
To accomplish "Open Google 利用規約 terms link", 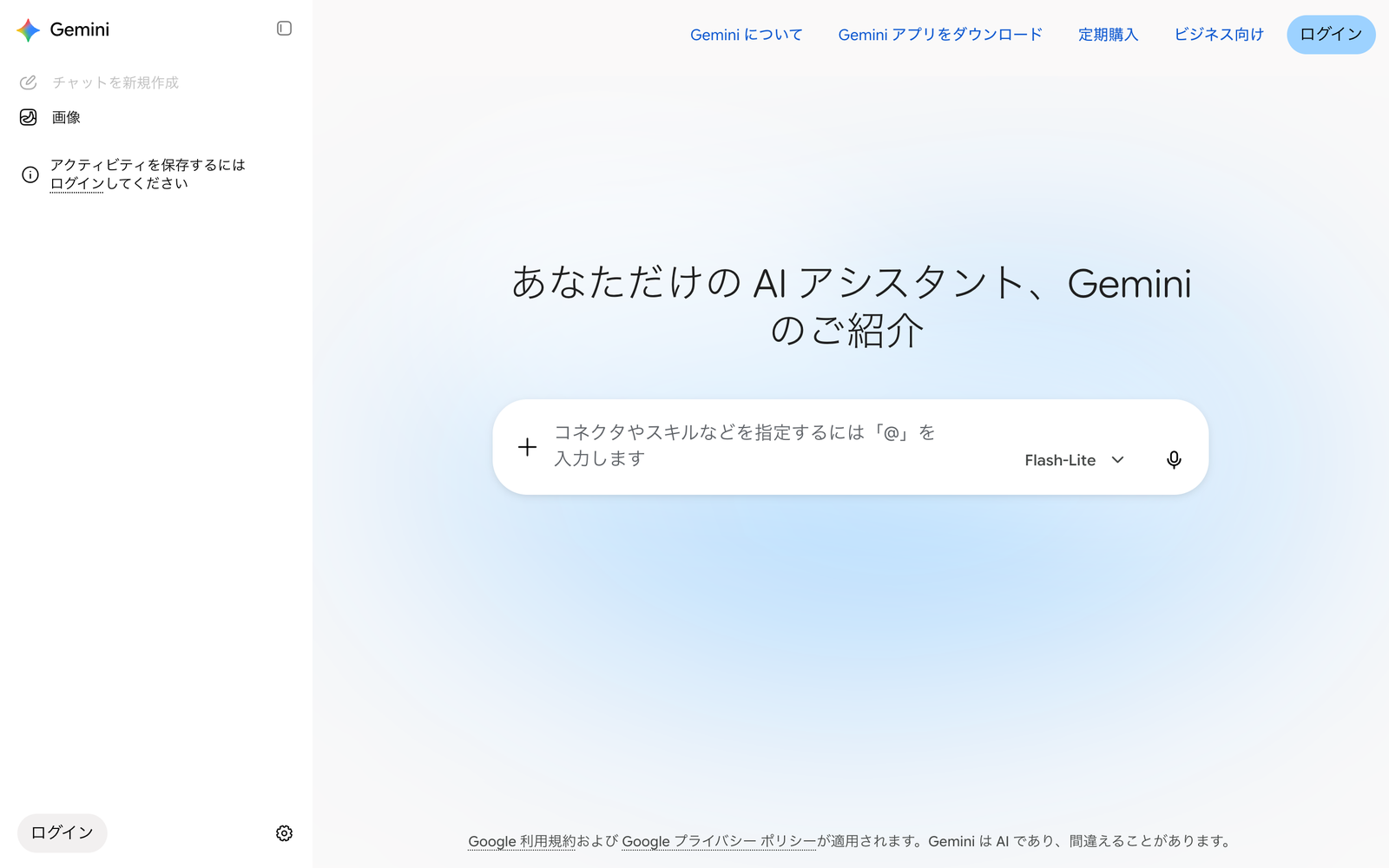I will (x=522, y=841).
